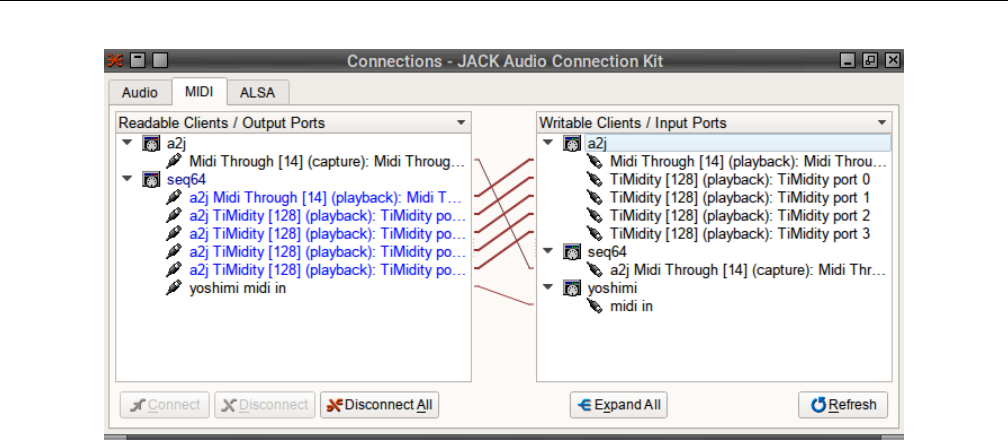Click the Disconnect button
The image size is (1008, 440).
(x=265, y=405)
